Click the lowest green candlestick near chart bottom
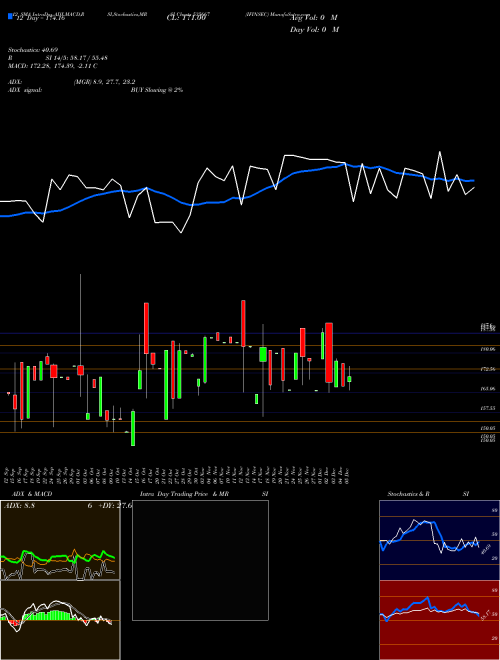Screen dimensions: 500x660 (133, 428)
